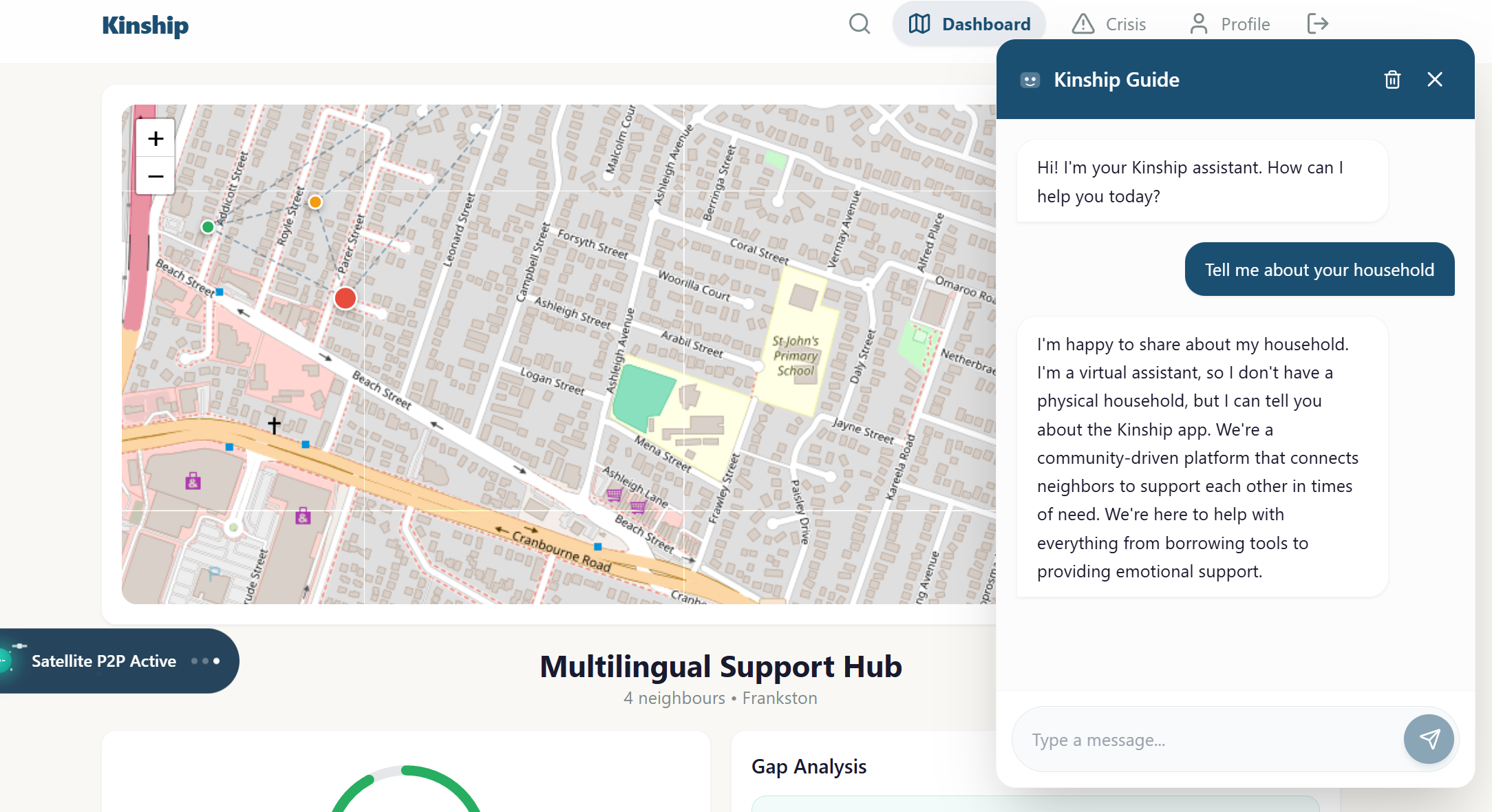Select the orange map marker
1492x812 pixels.
pyautogui.click(x=315, y=202)
